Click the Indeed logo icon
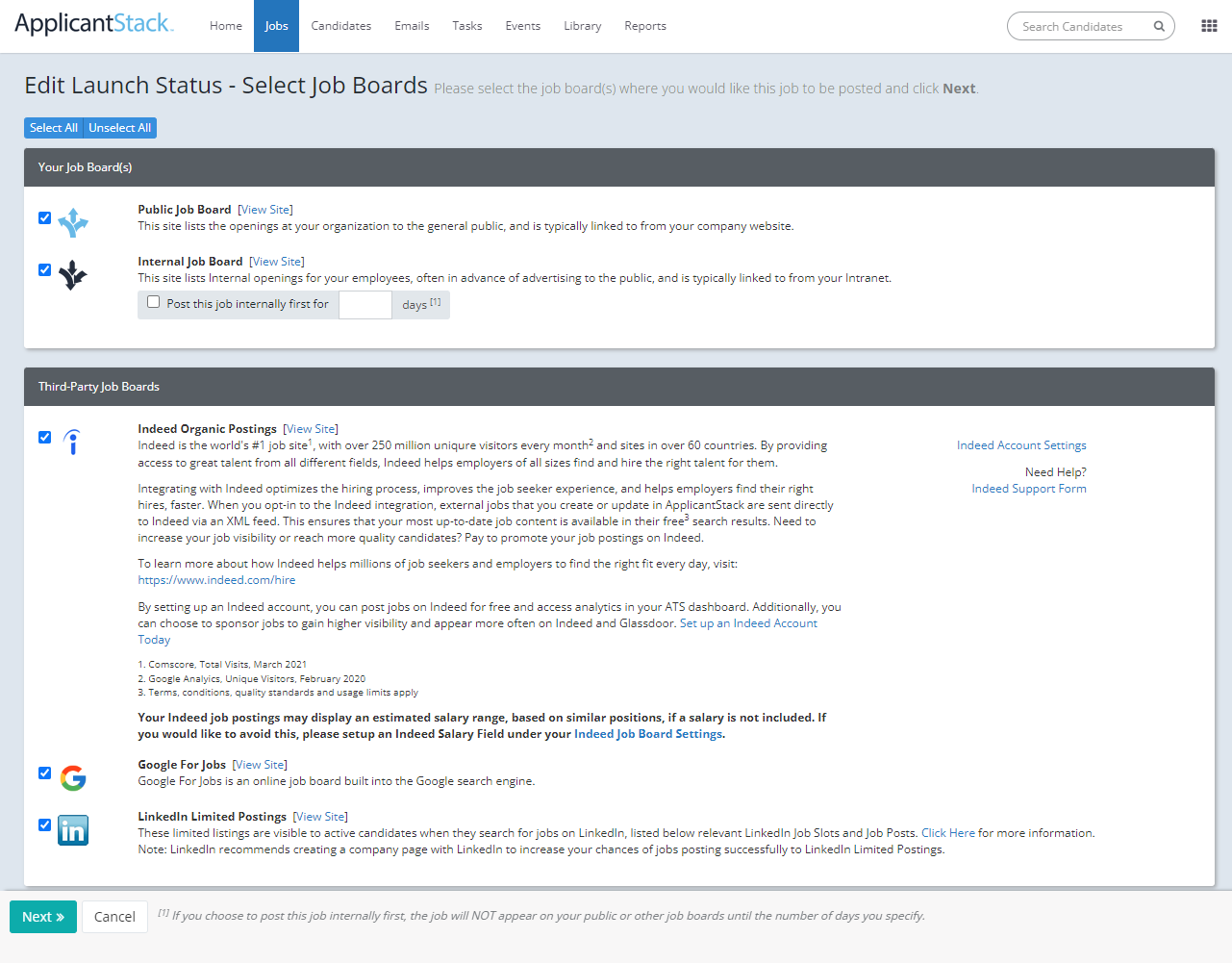 [72, 442]
